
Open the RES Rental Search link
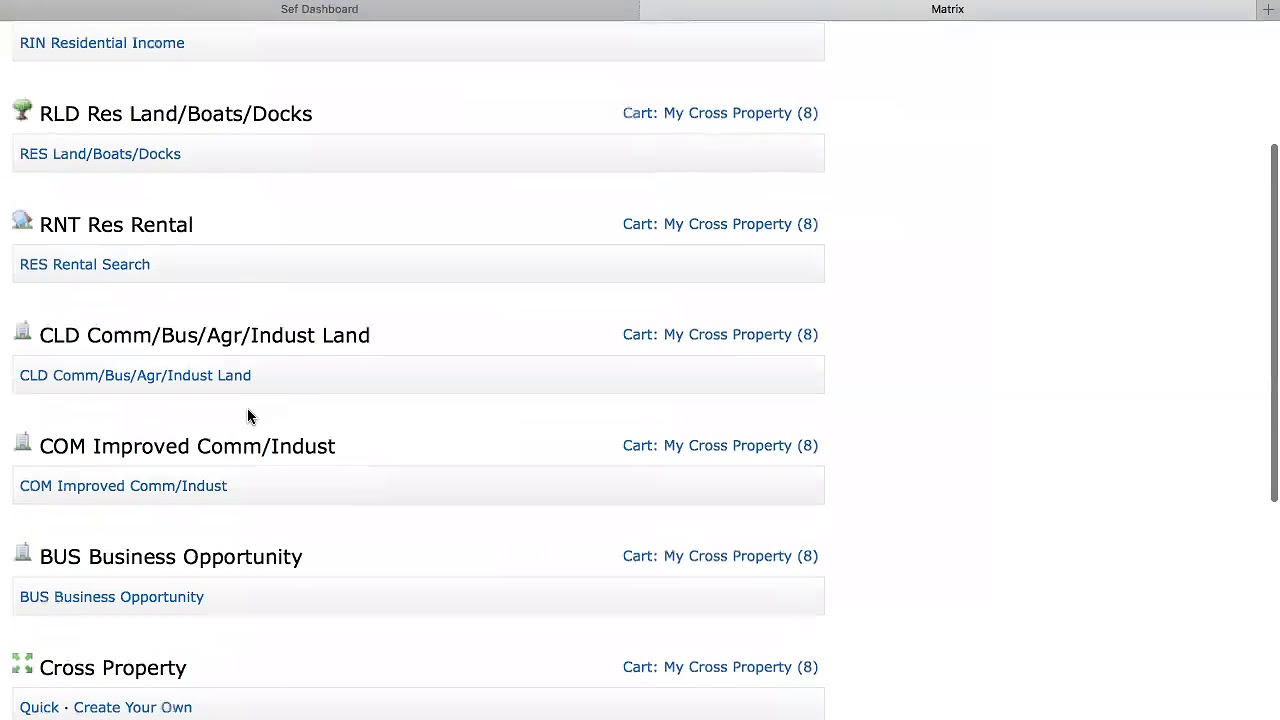coord(85,264)
